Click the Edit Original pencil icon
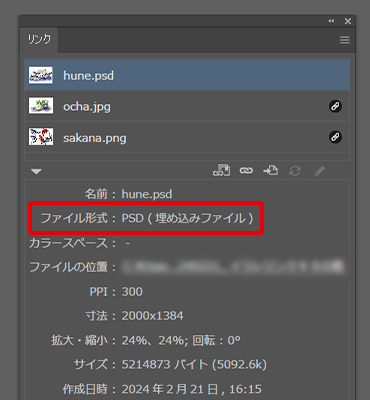This screenshot has height=400, width=370. tap(319, 171)
